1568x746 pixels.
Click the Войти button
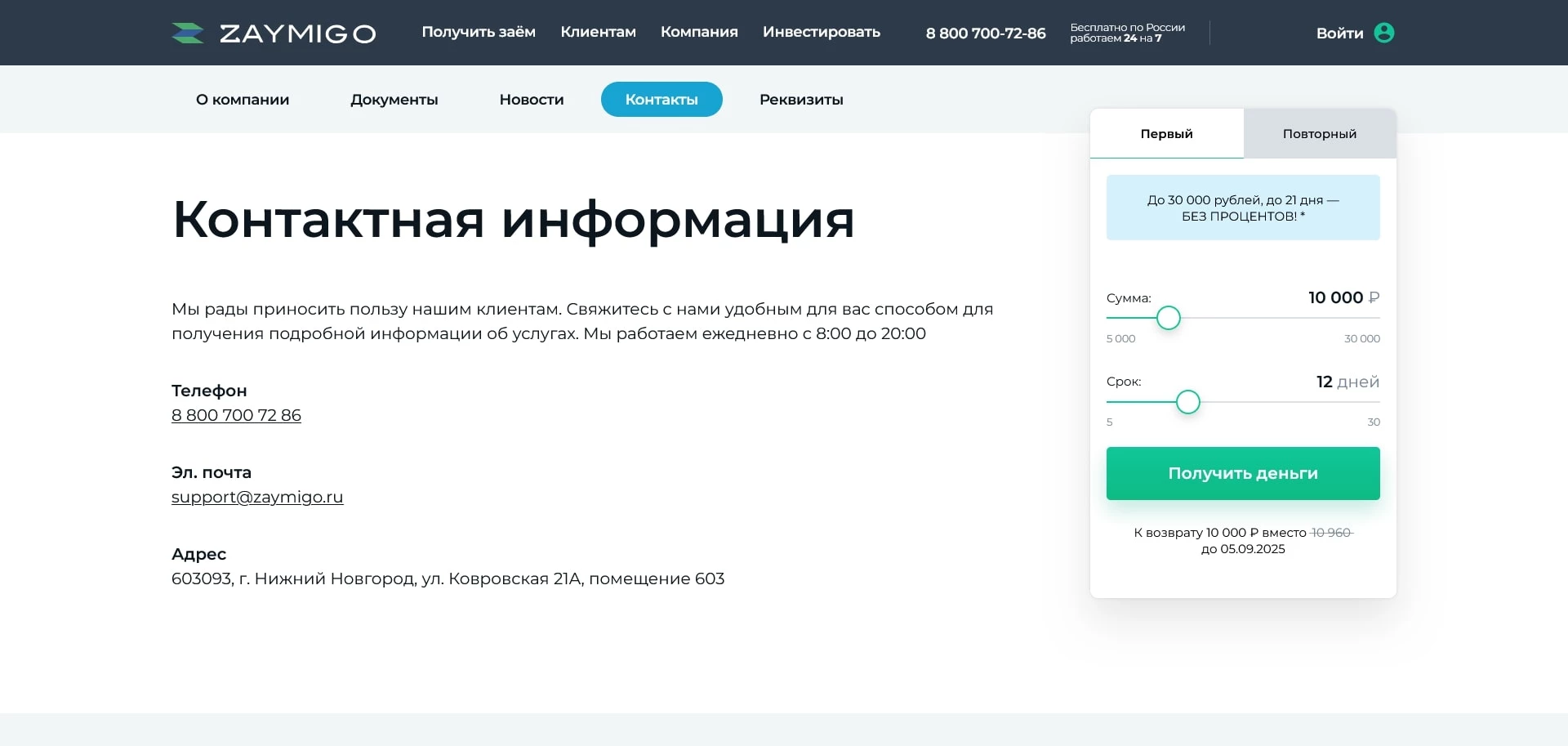point(1339,33)
